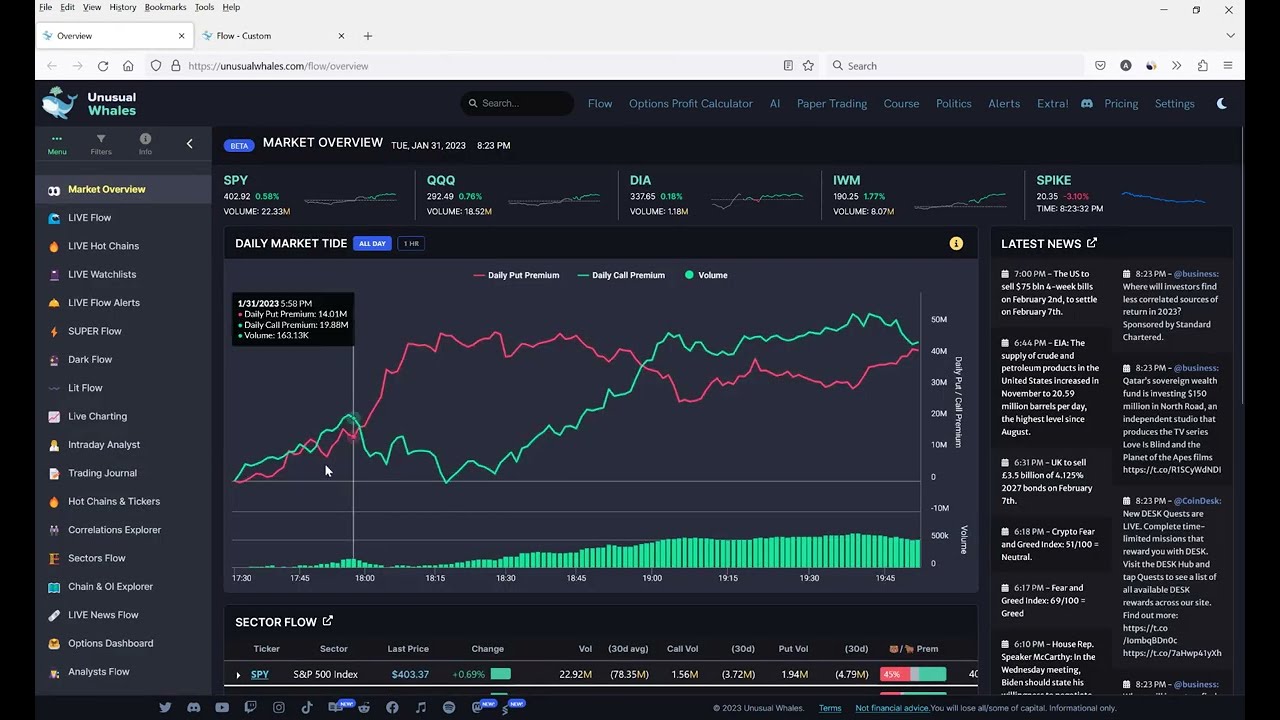
Task: Open Firefox application menu hamburger
Action: tap(1228, 65)
